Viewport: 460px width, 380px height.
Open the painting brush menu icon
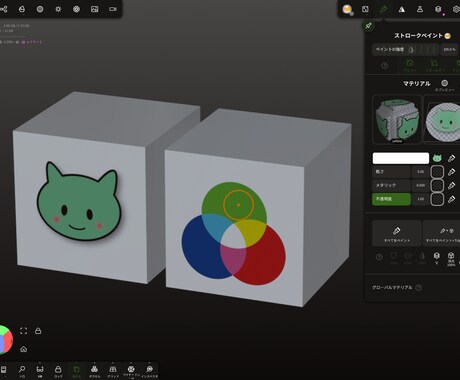[x=383, y=9]
